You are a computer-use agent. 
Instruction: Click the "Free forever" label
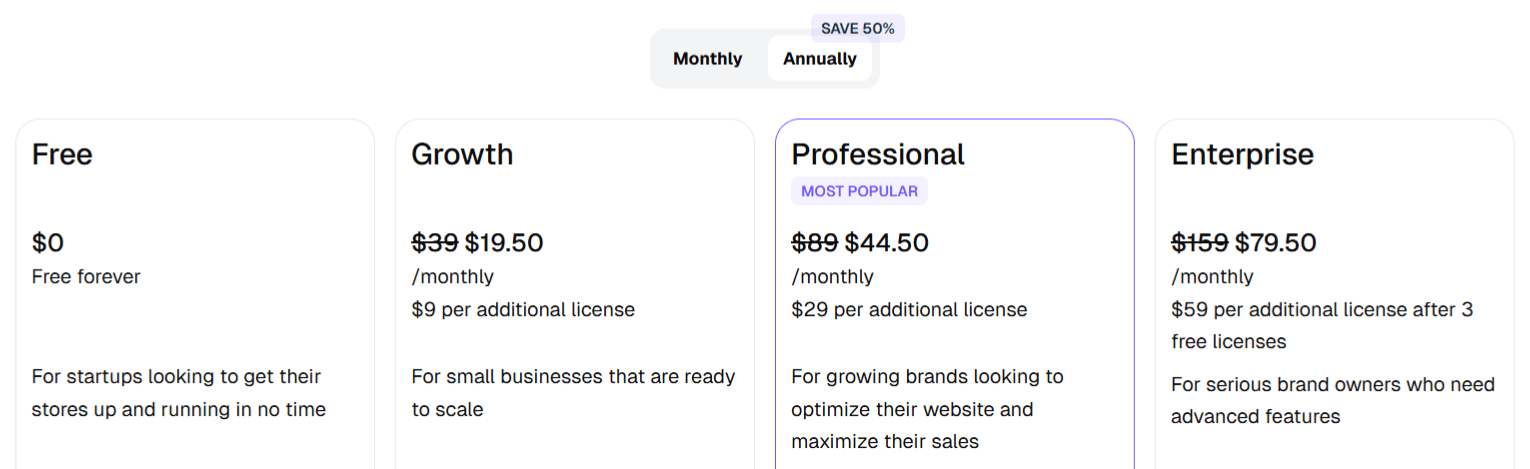pos(86,277)
